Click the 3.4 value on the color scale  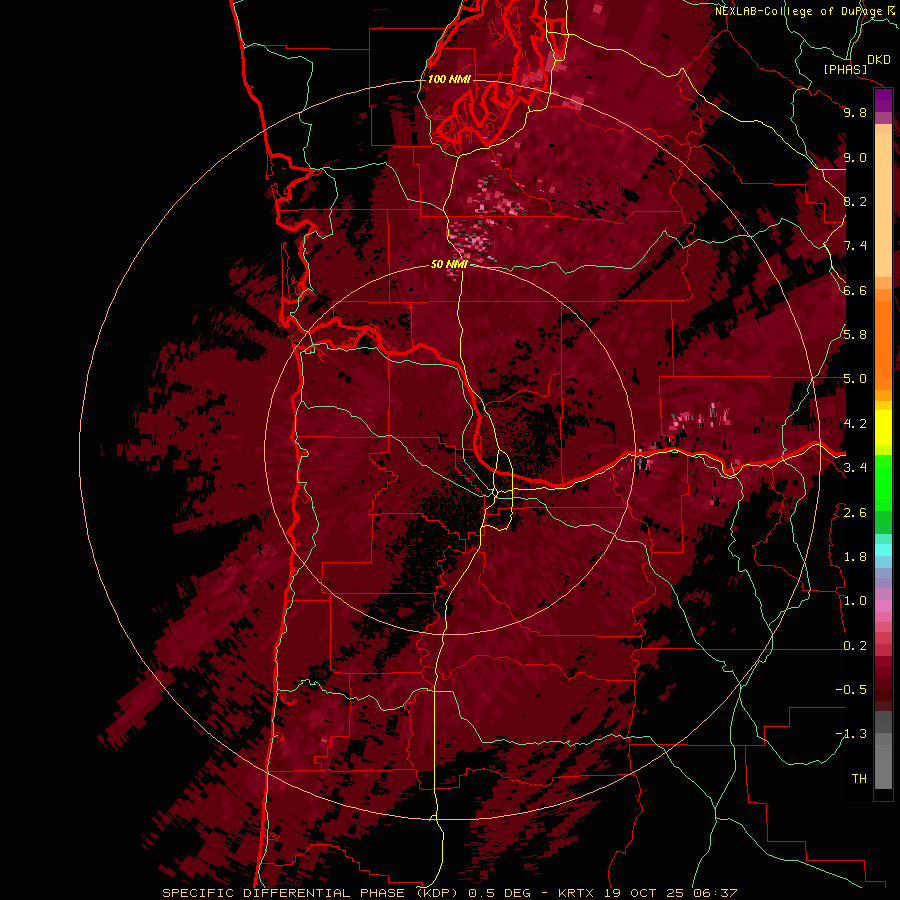[855, 468]
